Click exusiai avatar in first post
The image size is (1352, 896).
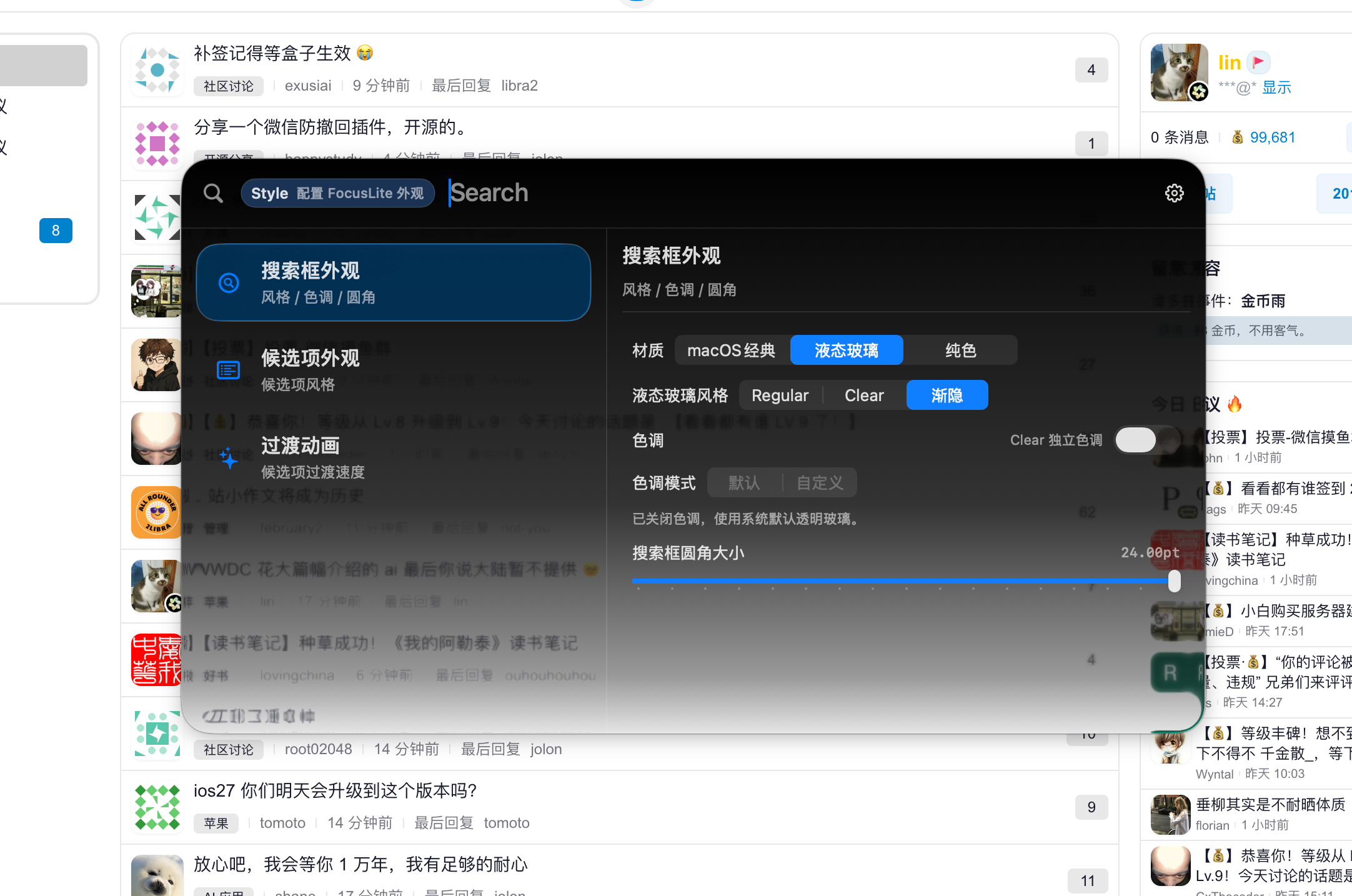click(157, 70)
